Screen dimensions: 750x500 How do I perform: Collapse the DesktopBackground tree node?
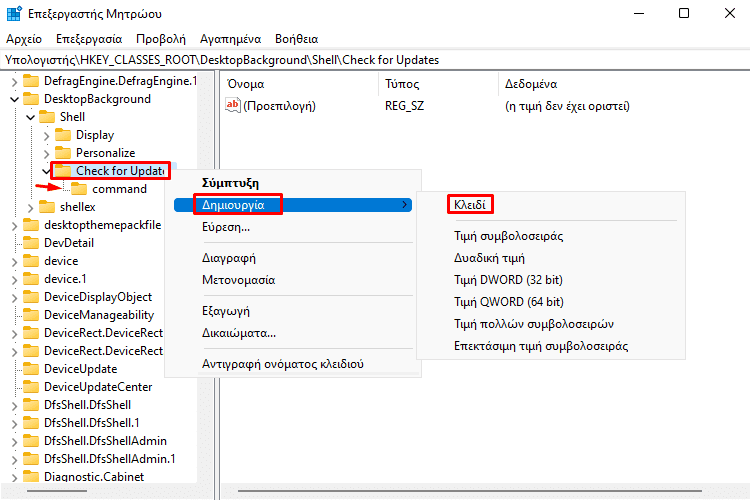coord(14,100)
